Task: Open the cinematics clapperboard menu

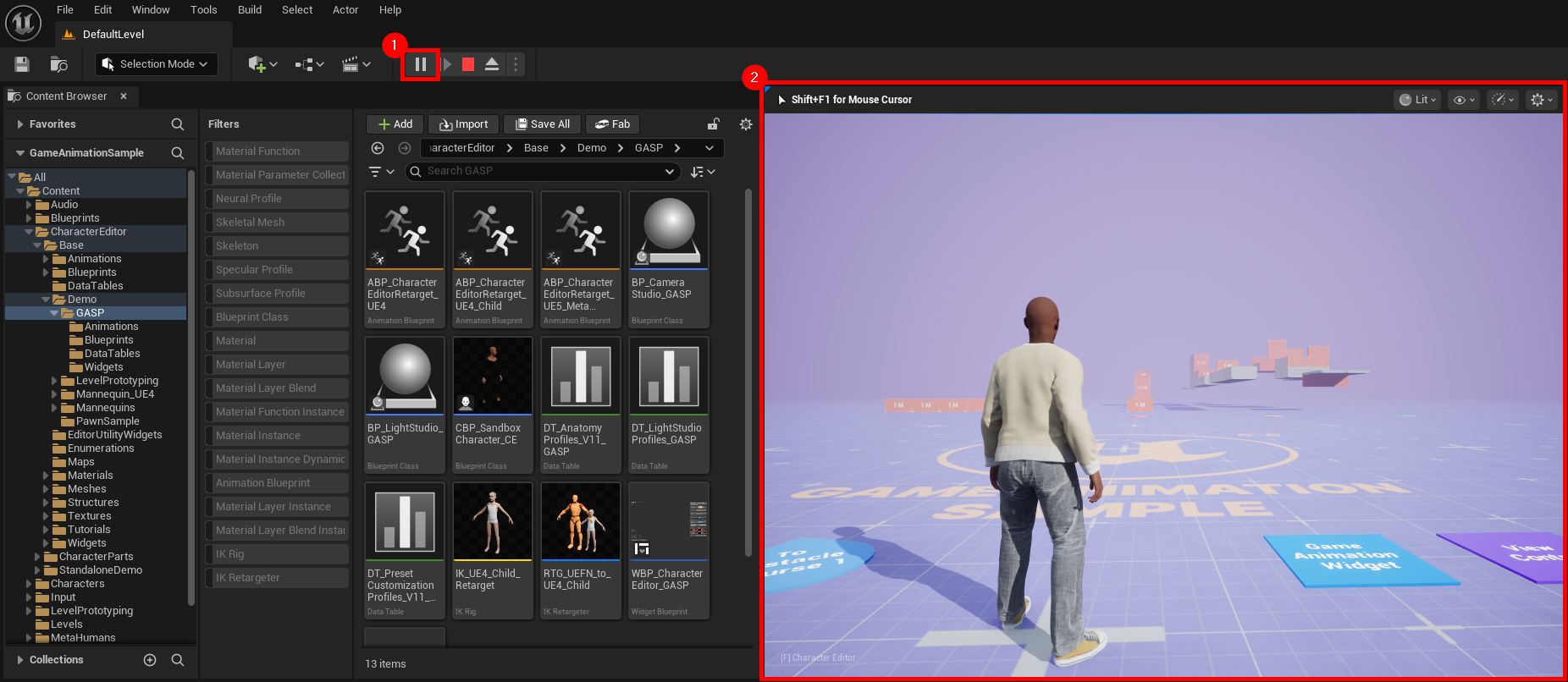Action: (x=356, y=64)
